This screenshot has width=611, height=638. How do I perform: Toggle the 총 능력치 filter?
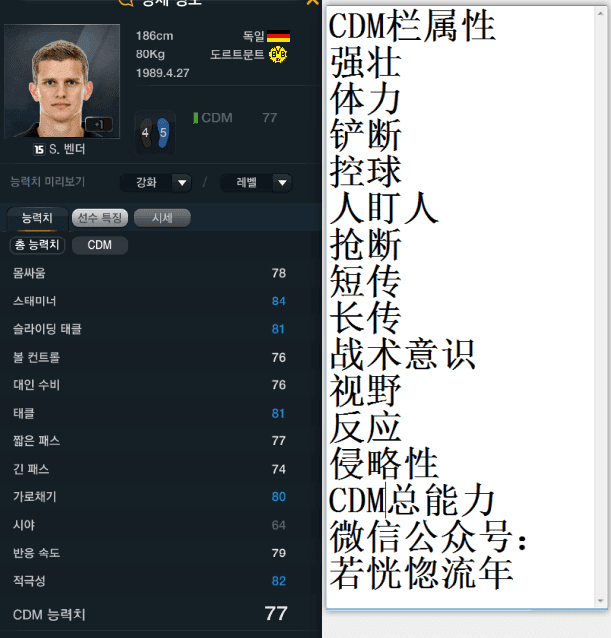[37, 245]
